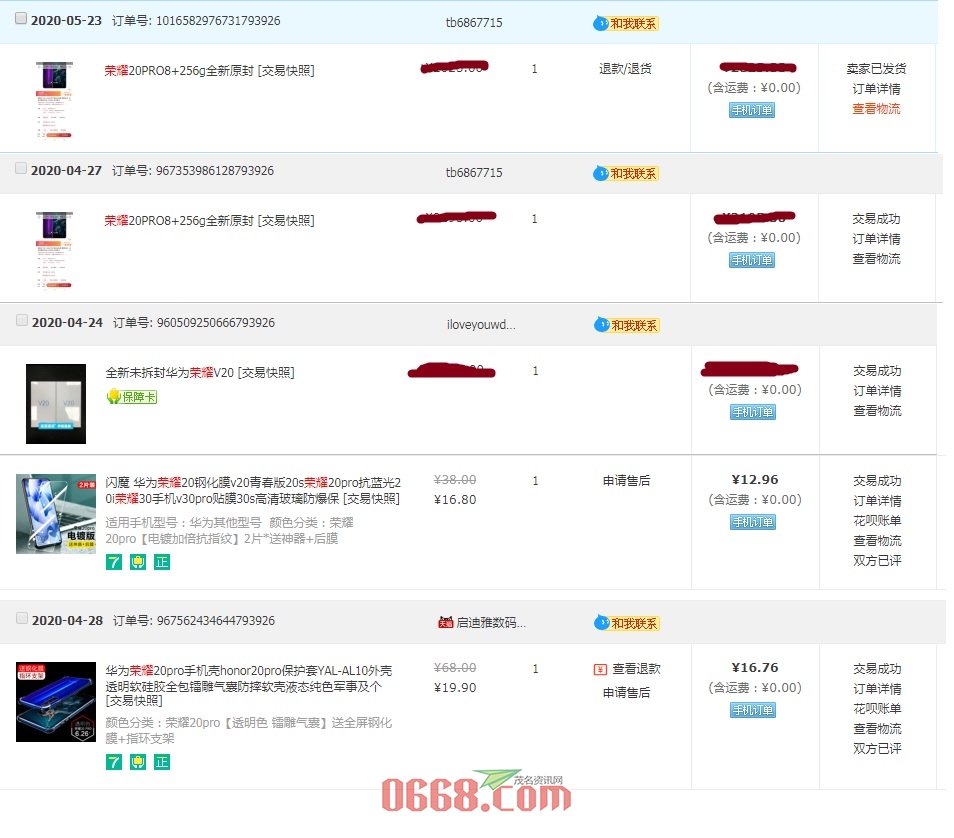Tick the checkbox for the 2020-04-27 order
Screen dimensions: 954x838
coord(21,168)
